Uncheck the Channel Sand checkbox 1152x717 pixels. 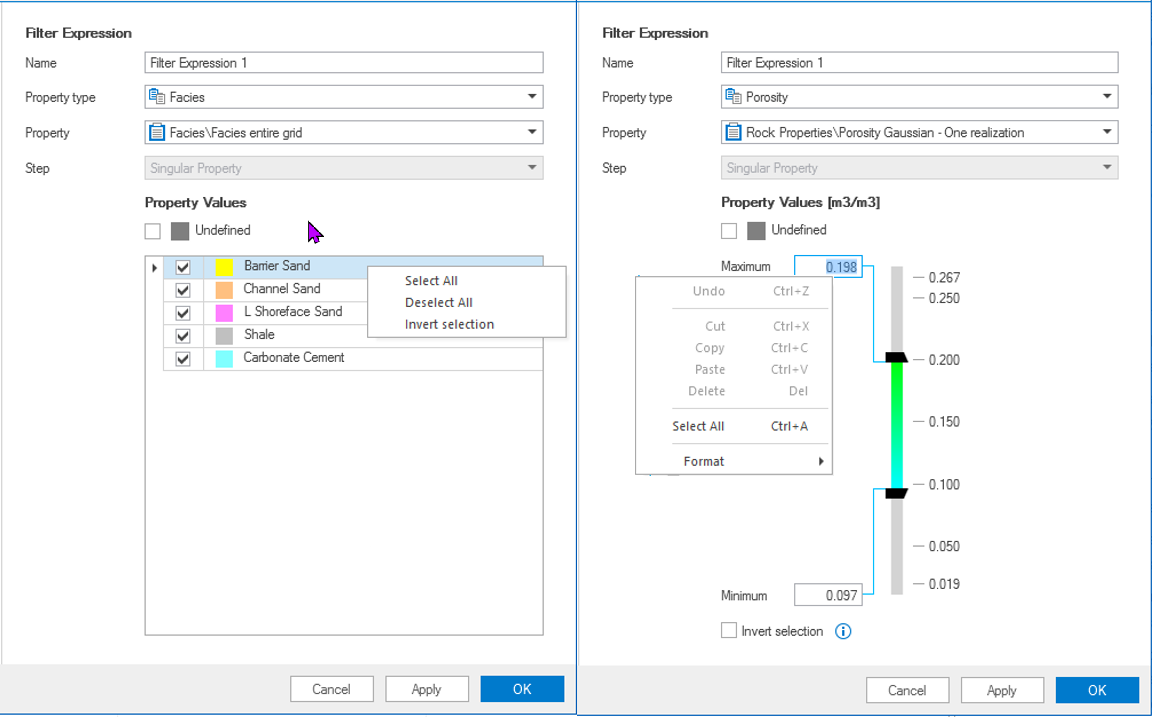tap(183, 290)
